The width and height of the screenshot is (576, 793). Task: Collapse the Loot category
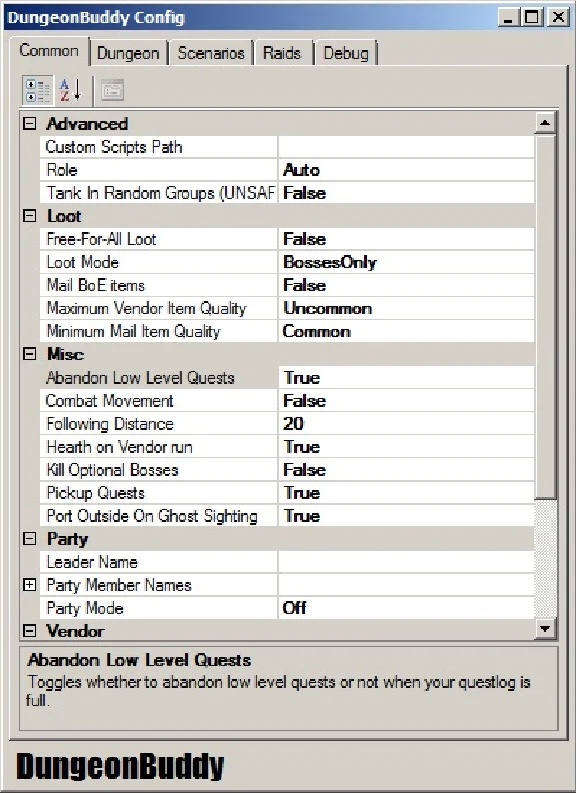click(x=30, y=216)
